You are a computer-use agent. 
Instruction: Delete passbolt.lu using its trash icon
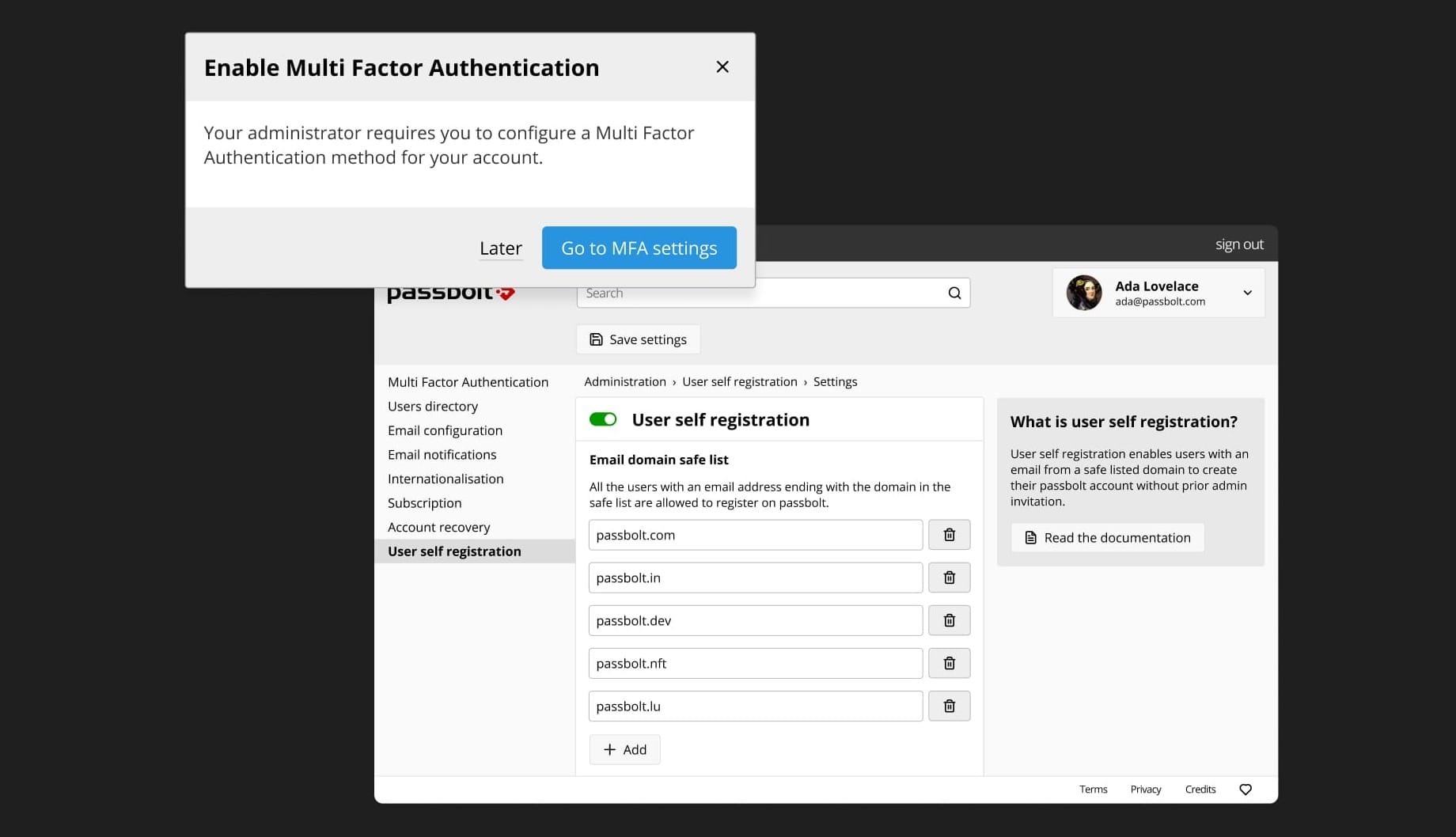click(949, 706)
